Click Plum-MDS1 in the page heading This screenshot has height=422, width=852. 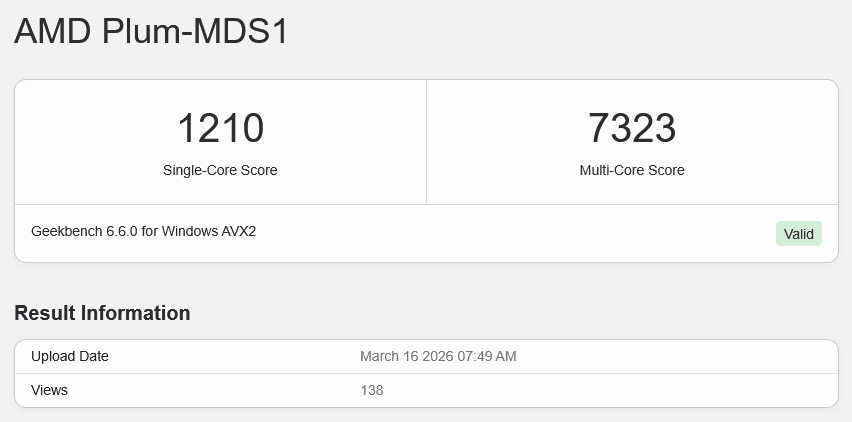click(x=196, y=31)
